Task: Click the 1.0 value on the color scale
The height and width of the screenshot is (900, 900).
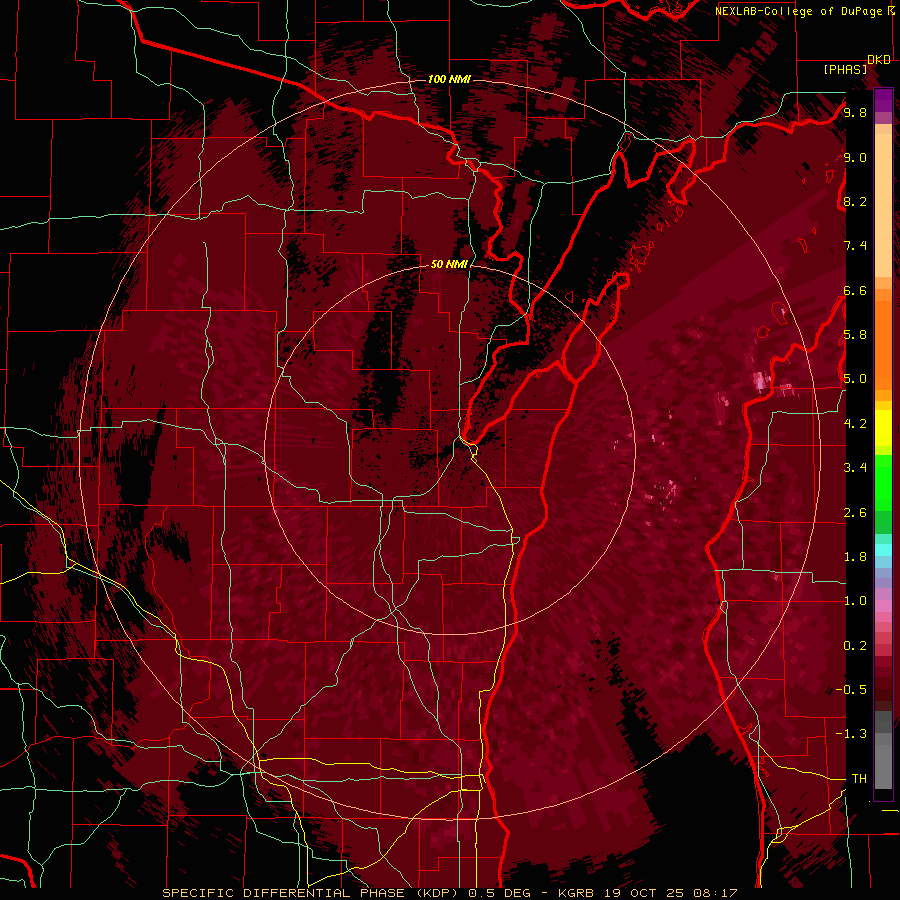Action: click(855, 601)
